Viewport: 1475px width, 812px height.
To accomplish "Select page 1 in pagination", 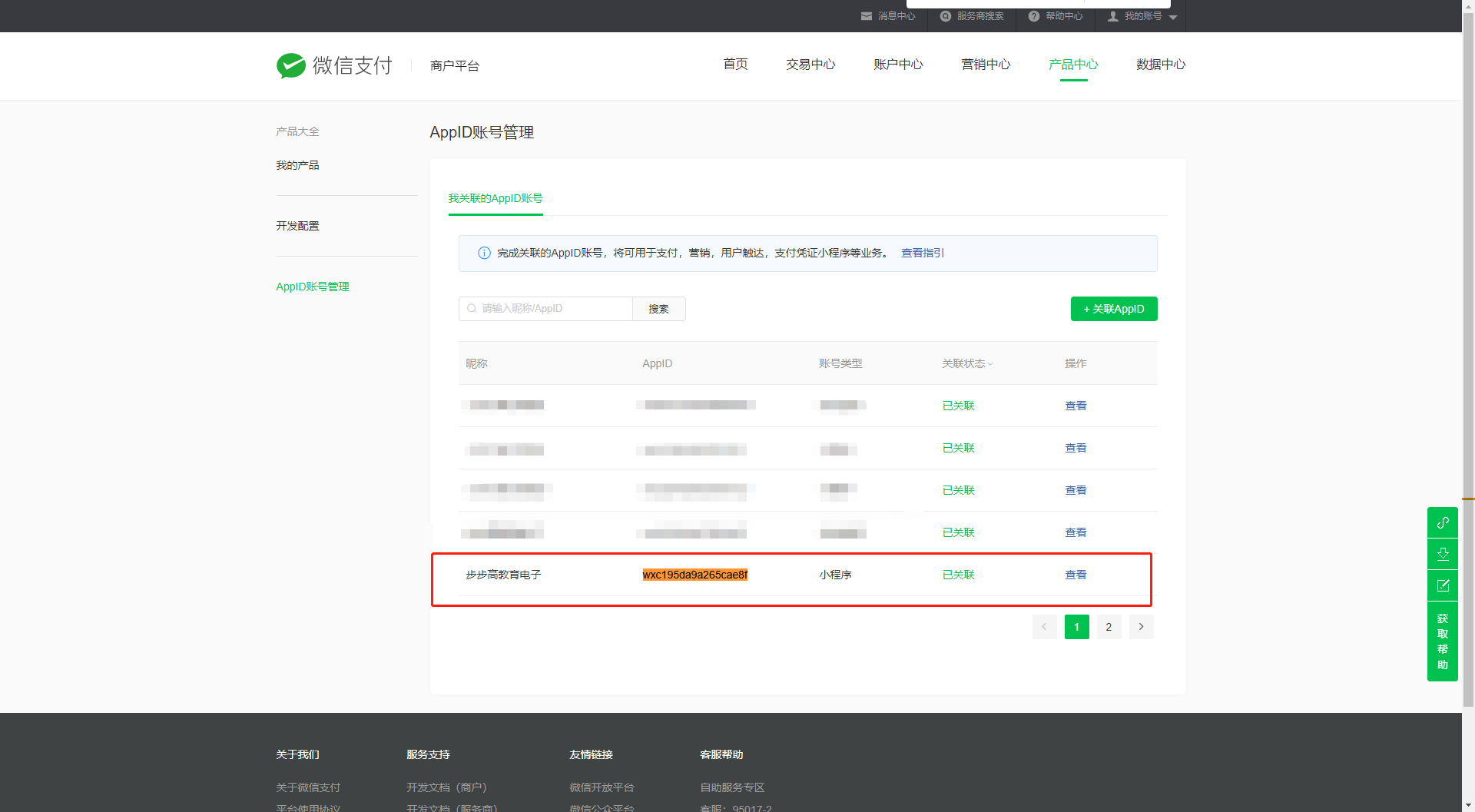I will click(1076, 627).
